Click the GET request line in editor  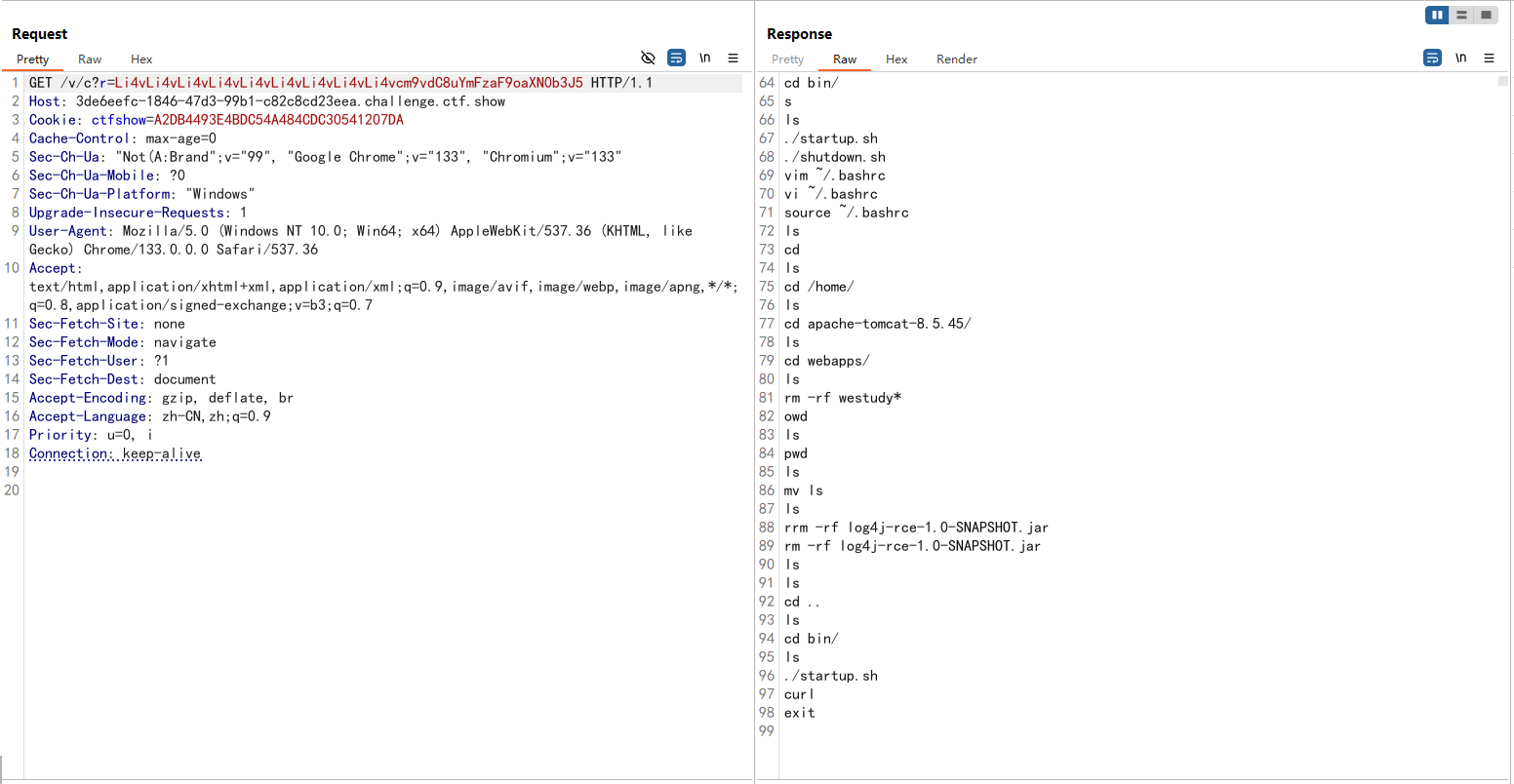tap(341, 83)
